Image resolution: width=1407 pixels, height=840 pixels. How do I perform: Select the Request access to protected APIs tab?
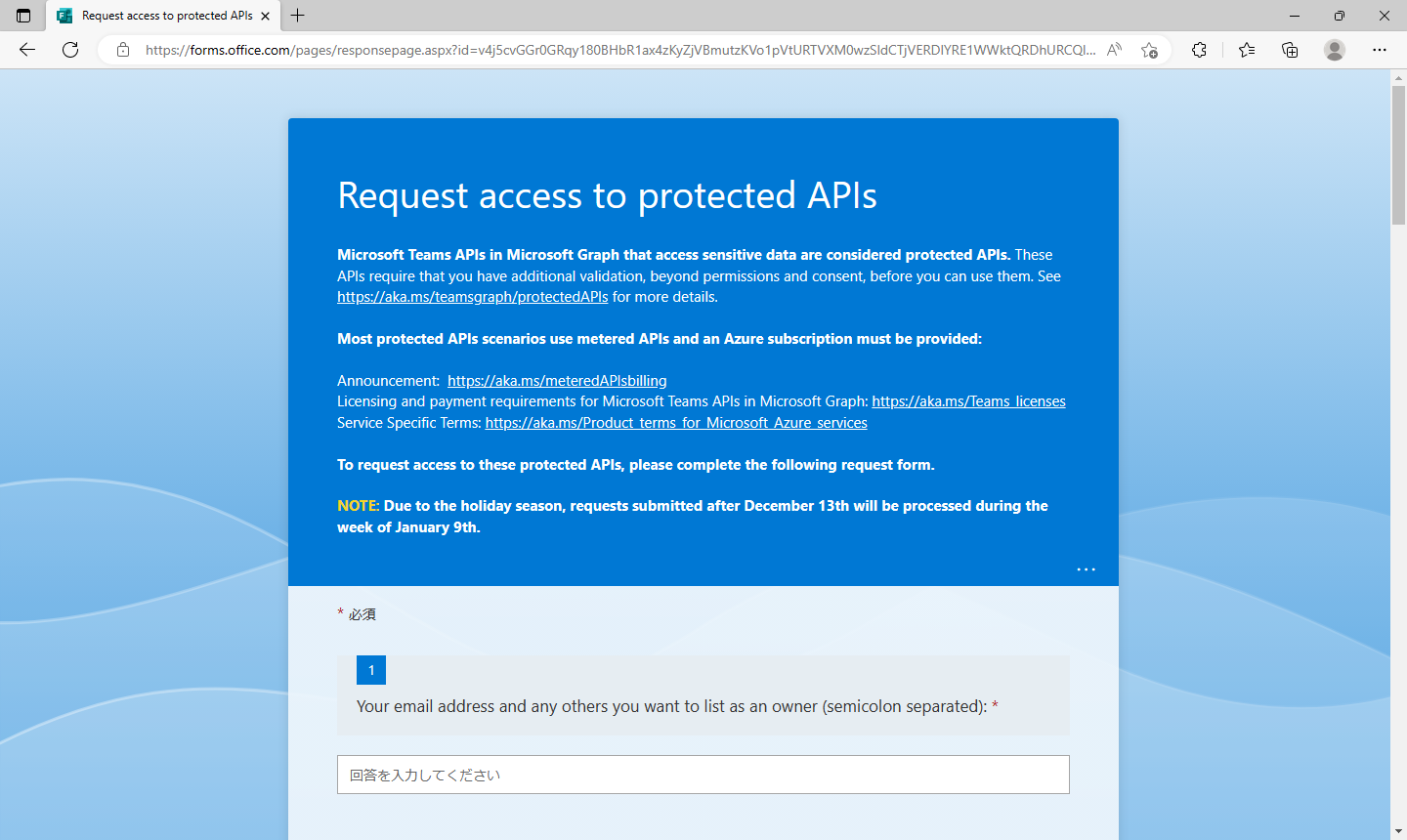tap(162, 16)
